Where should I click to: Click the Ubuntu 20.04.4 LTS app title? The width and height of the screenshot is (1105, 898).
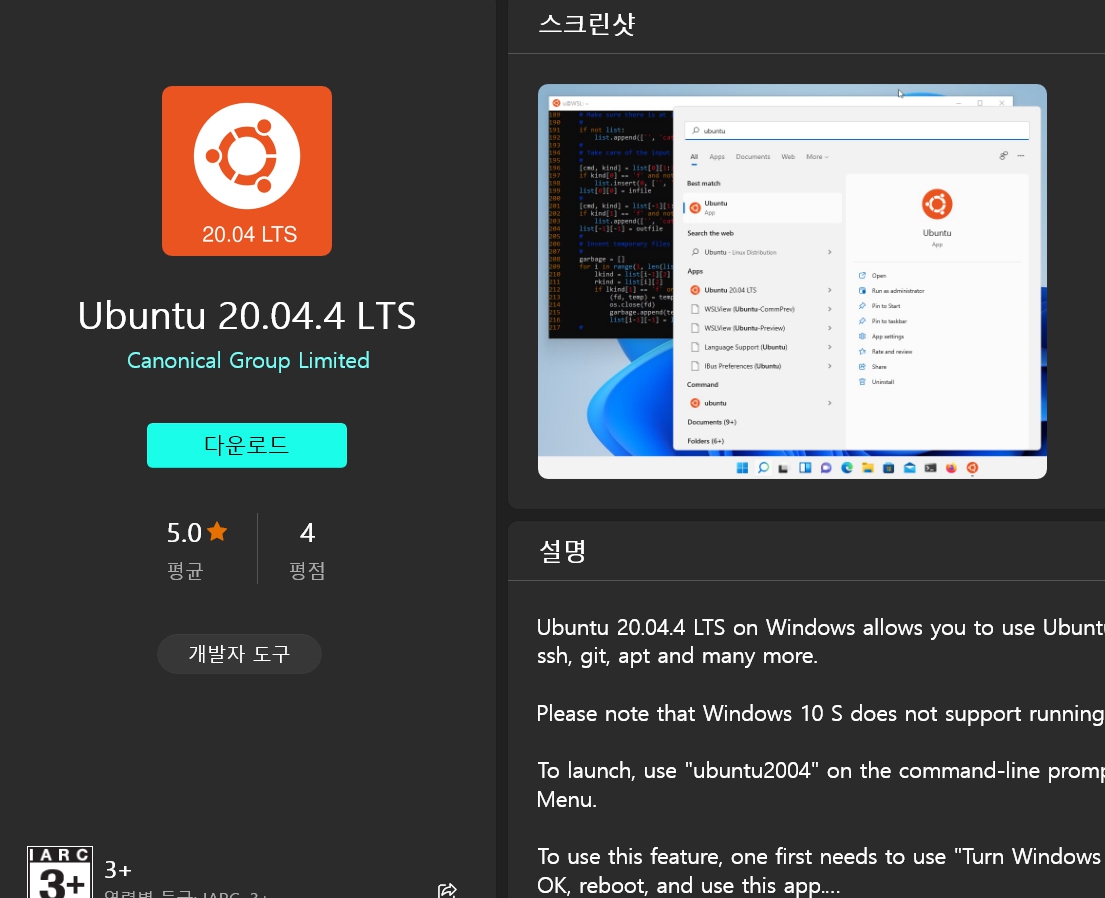(x=247, y=315)
